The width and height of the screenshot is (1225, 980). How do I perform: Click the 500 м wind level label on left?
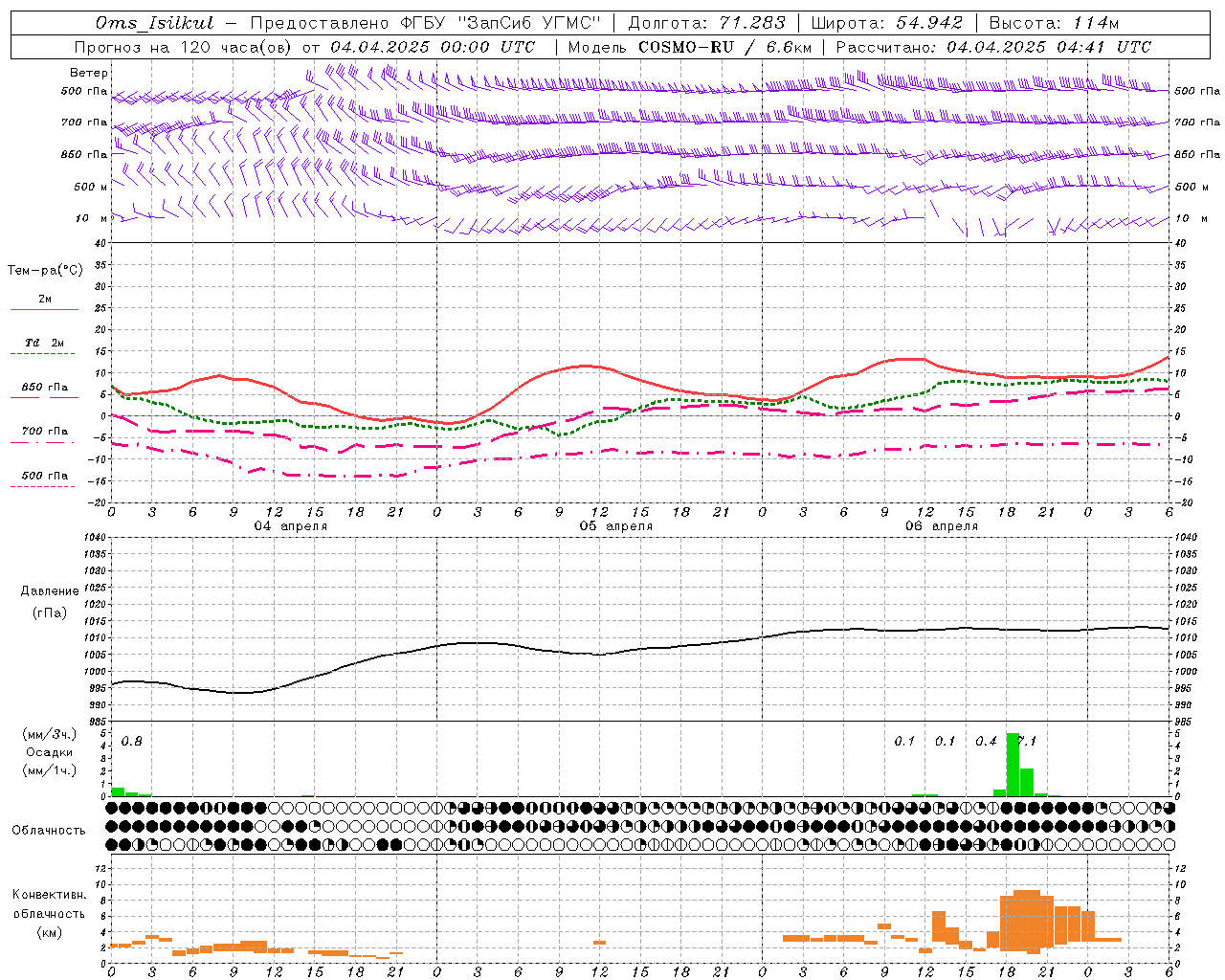click(92, 188)
